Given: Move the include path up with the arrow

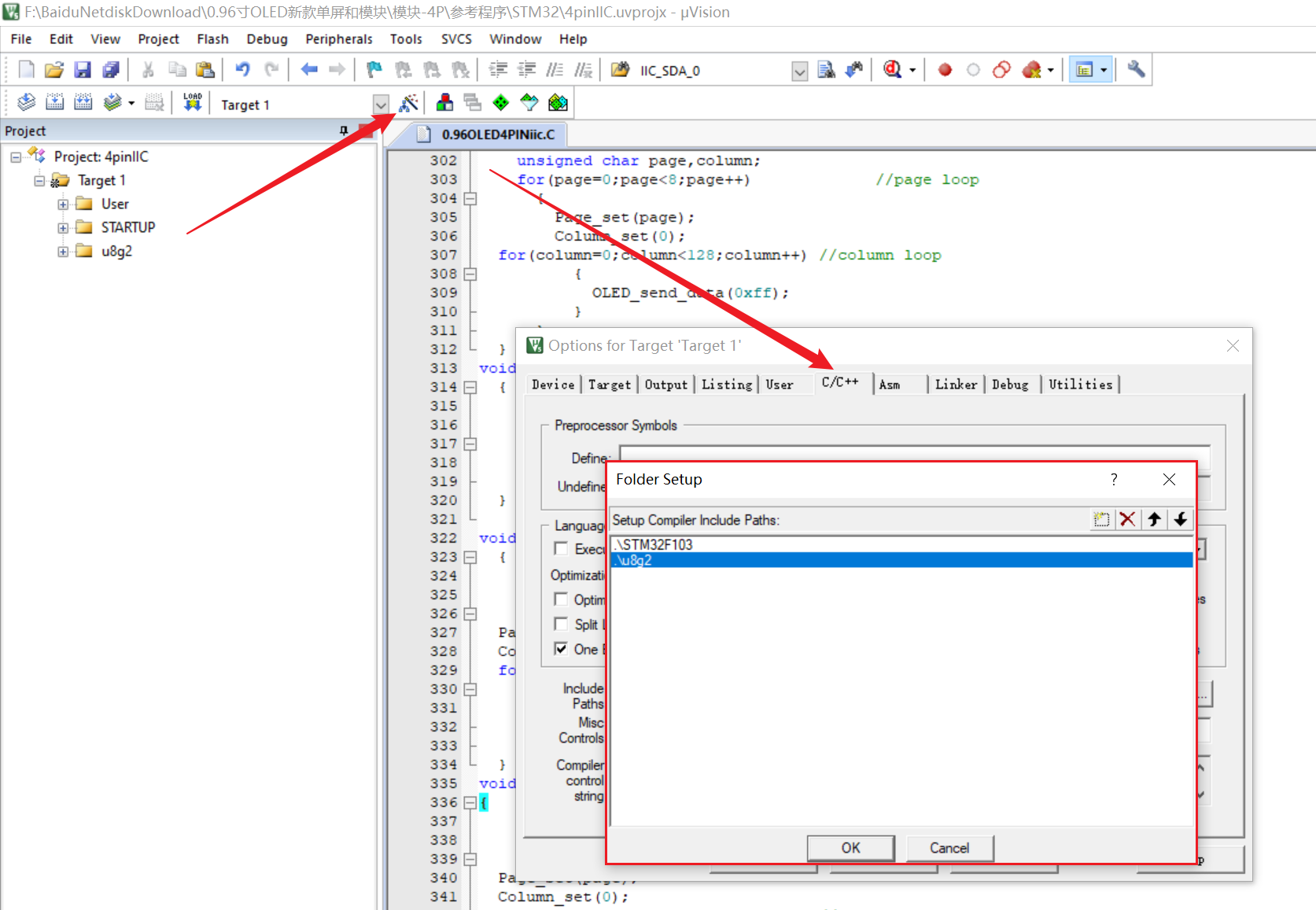Looking at the screenshot, I should (1154, 519).
